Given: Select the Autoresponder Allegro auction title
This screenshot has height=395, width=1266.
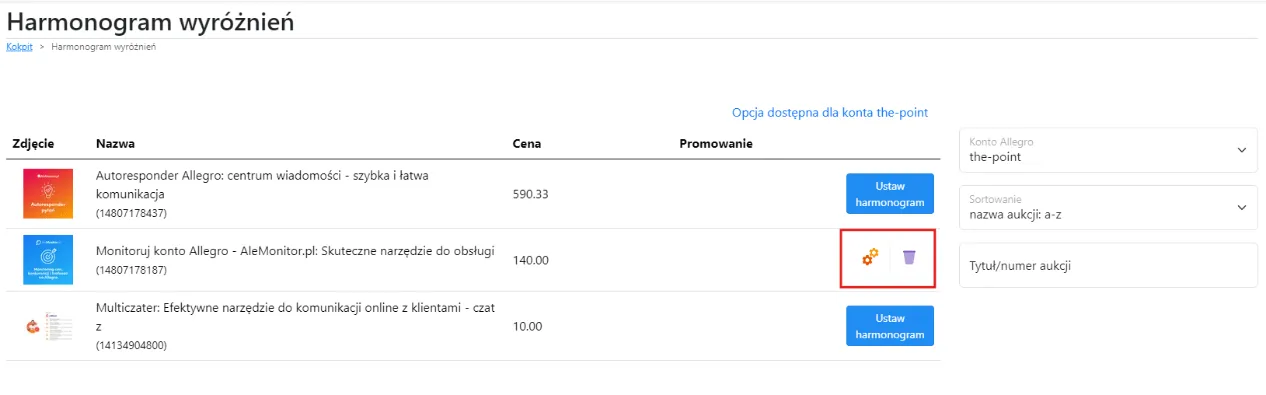Looking at the screenshot, I should coord(262,184).
